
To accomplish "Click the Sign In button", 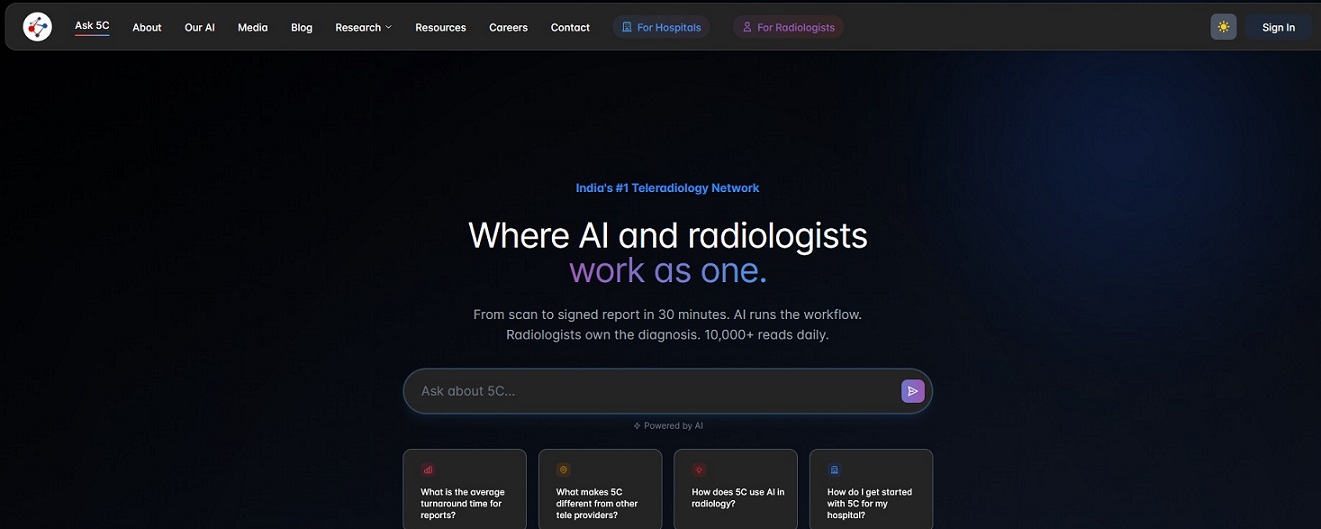I will (1278, 27).
